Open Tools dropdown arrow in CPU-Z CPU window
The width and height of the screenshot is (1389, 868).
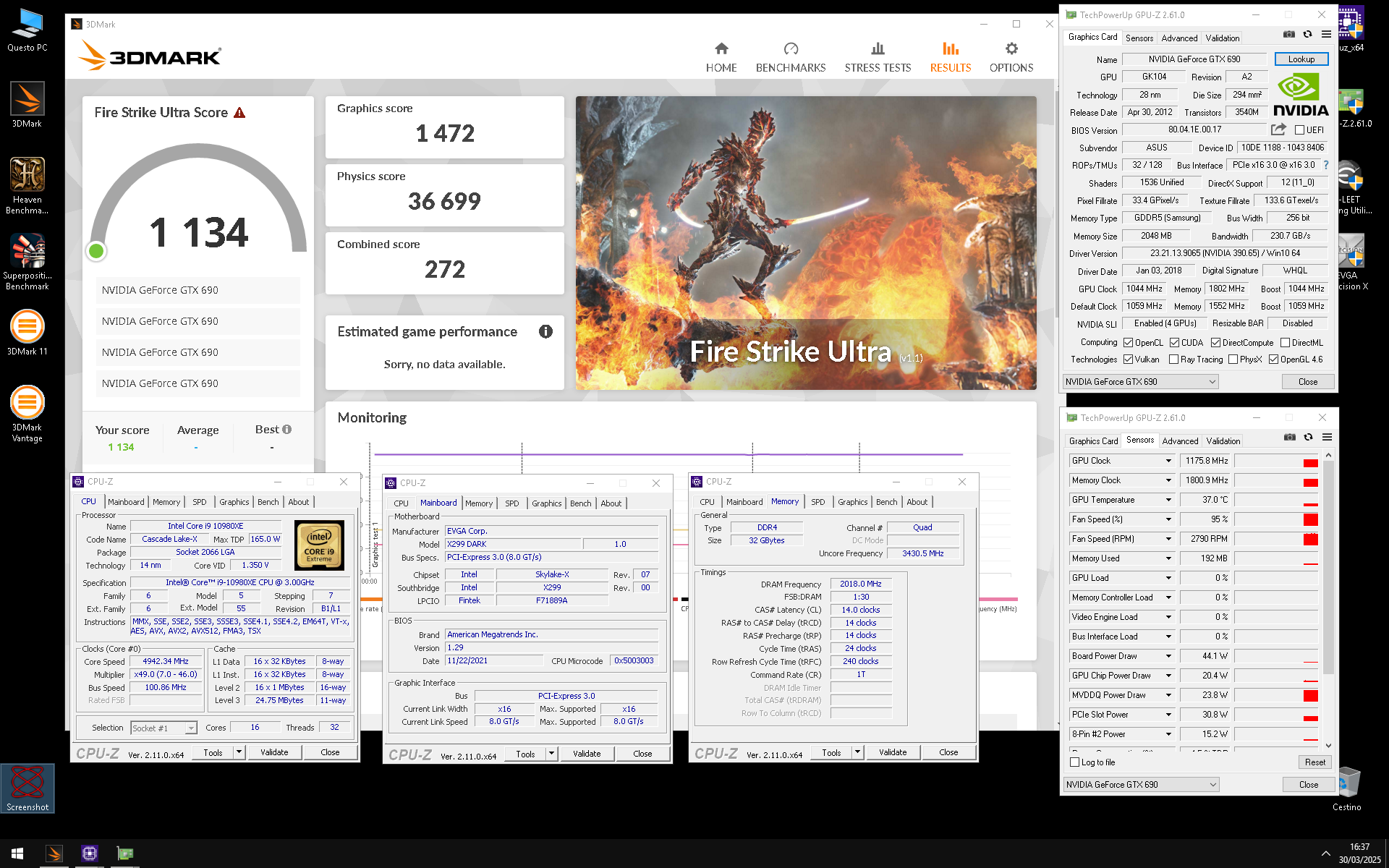tap(239, 752)
